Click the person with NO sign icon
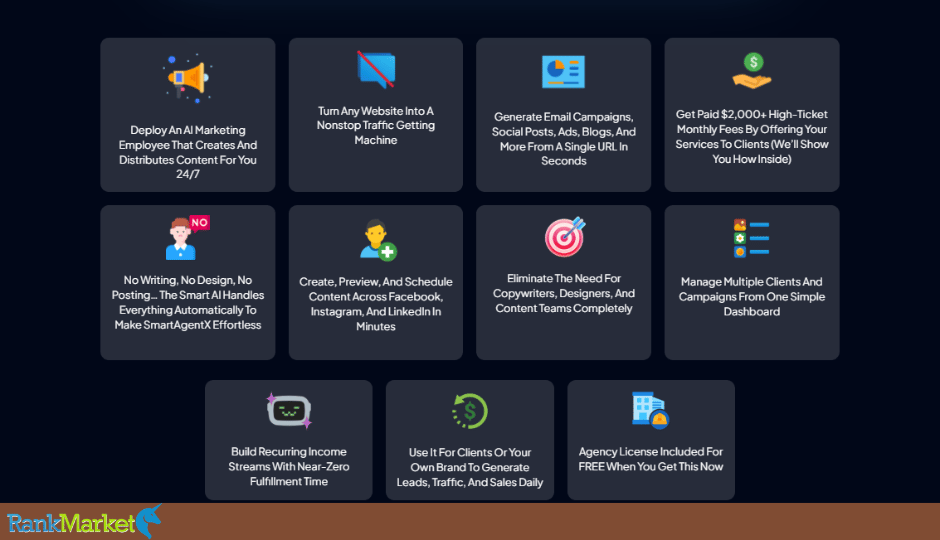940x540 pixels. (188, 237)
